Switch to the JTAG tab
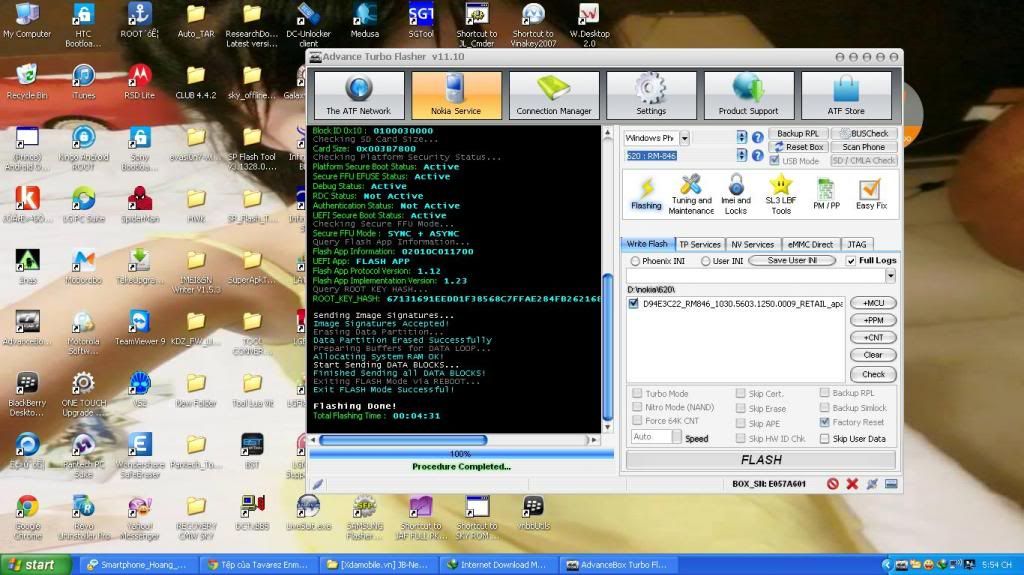Image resolution: width=1024 pixels, height=575 pixels. click(857, 244)
